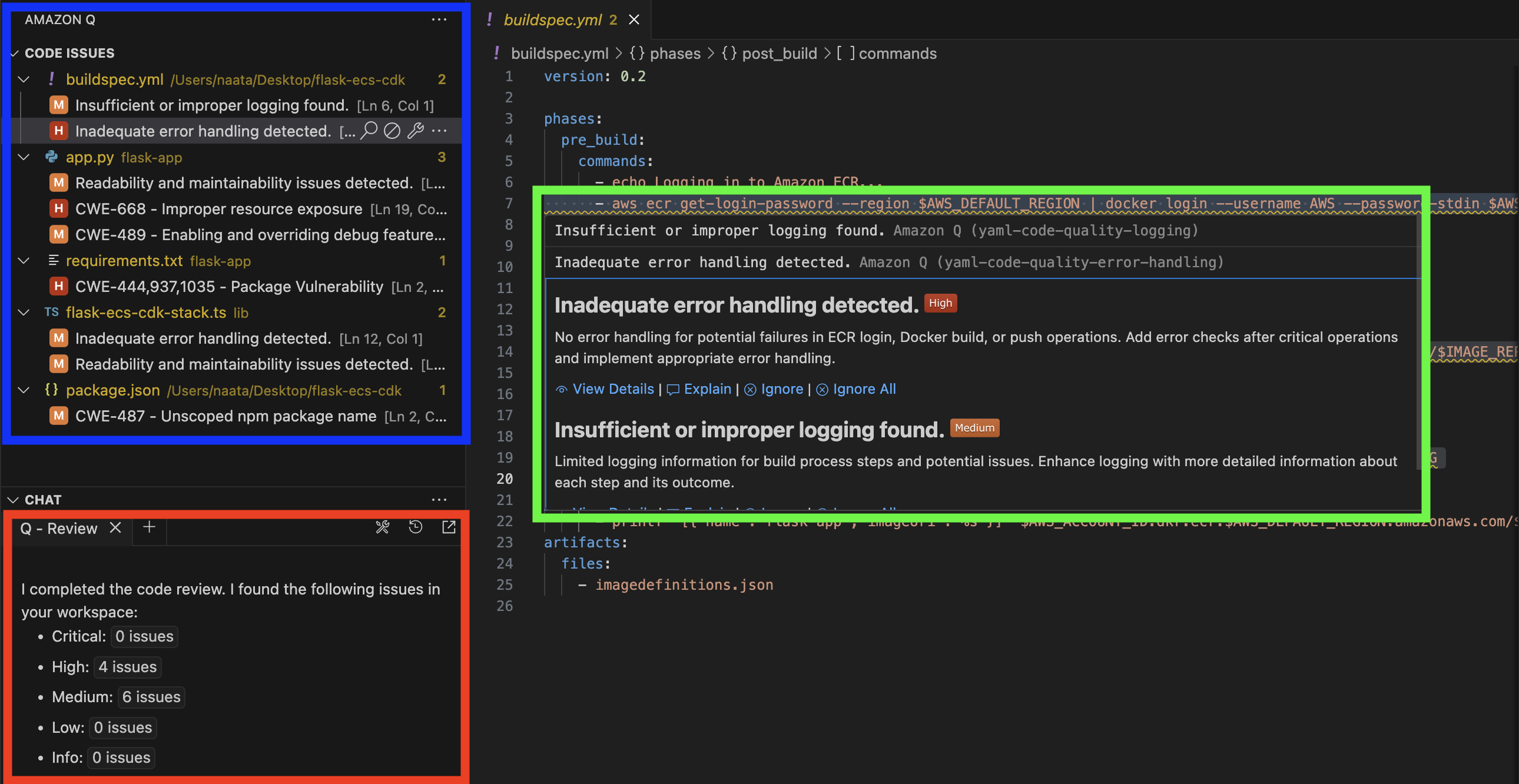The width and height of the screenshot is (1519, 784).
Task: Click the wrench fix icon on the selected issue
Action: [x=416, y=131]
